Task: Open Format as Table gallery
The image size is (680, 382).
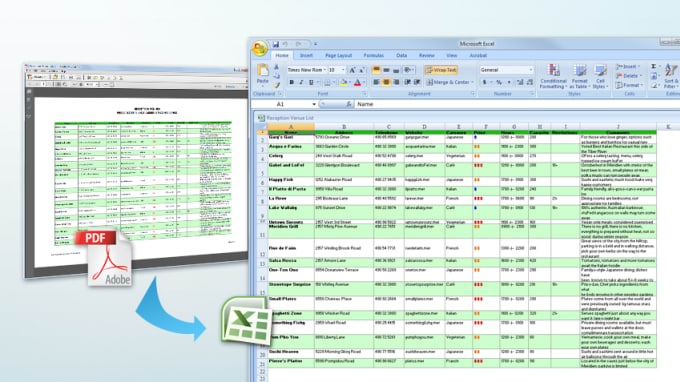Action: point(580,76)
